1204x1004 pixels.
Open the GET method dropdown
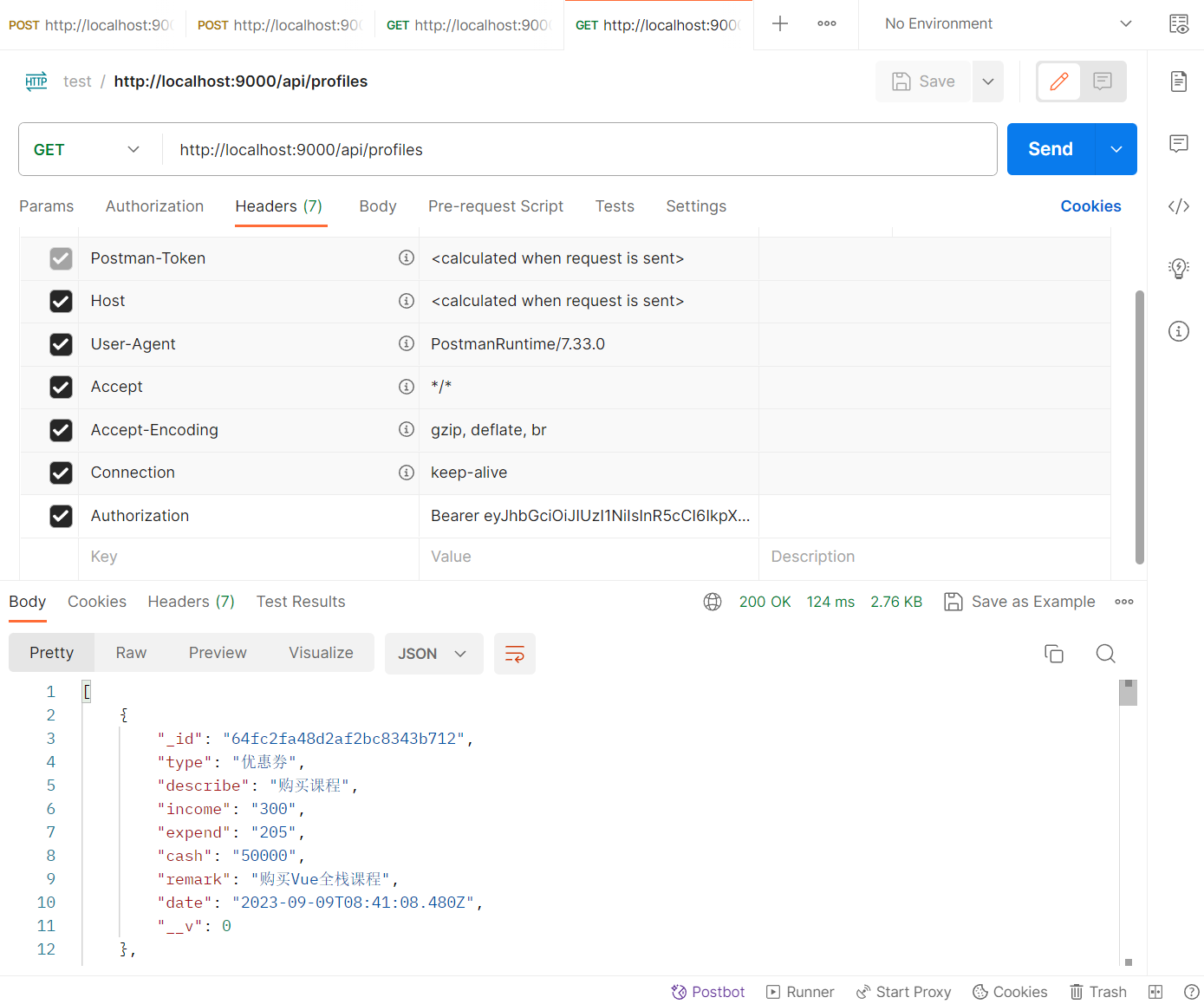[x=87, y=150]
